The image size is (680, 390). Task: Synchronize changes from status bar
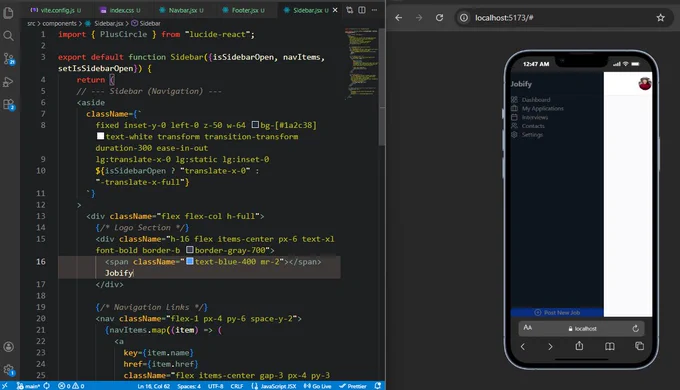(46, 386)
